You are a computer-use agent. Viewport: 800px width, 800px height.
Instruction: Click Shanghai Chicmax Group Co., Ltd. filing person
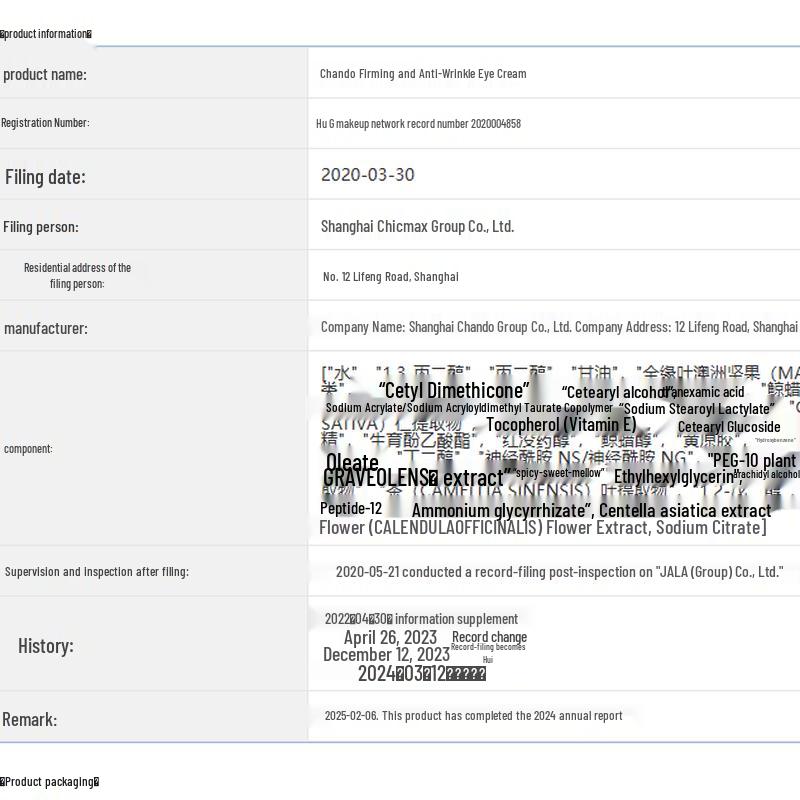[x=417, y=226]
